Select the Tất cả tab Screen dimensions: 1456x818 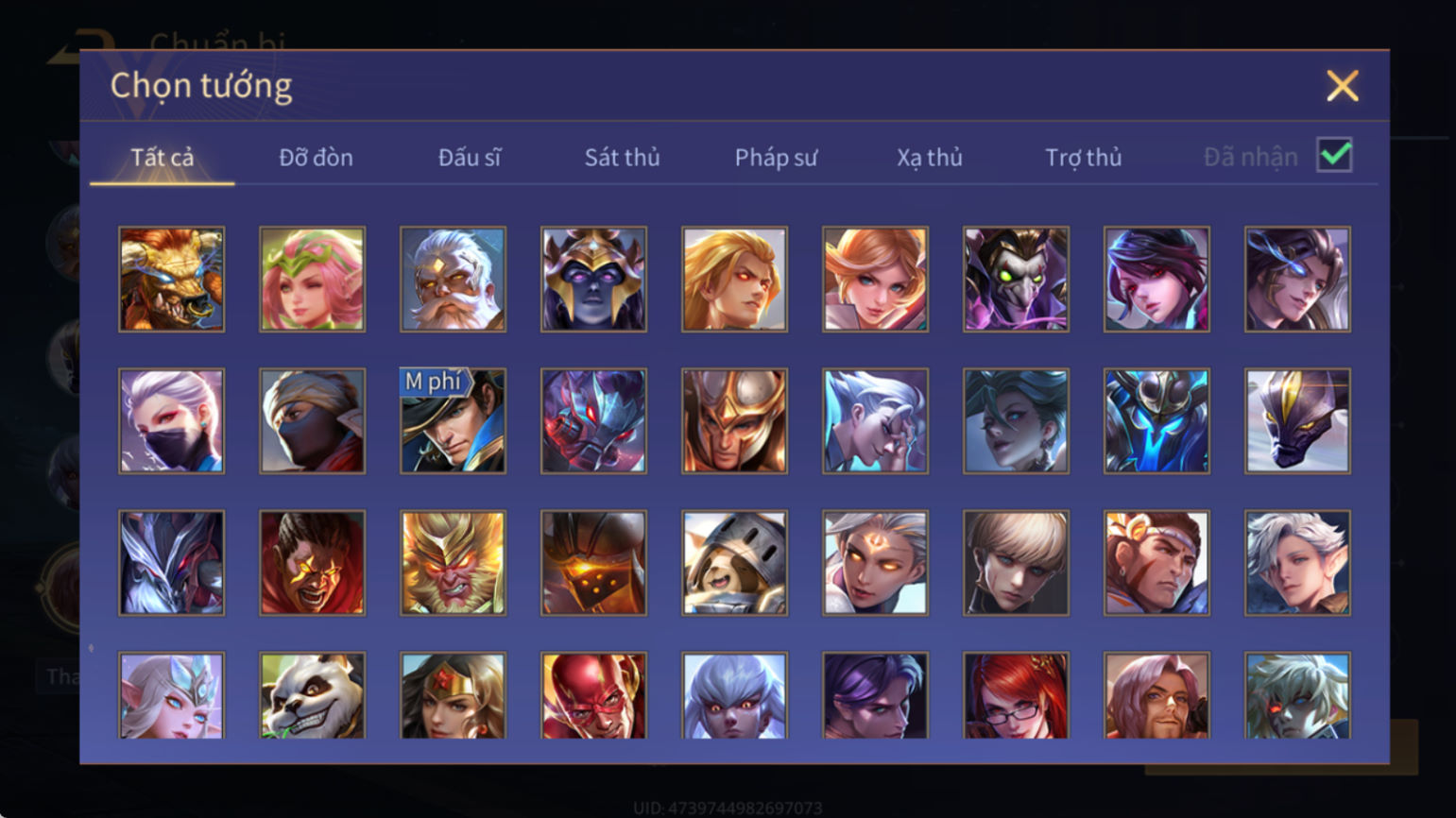click(163, 158)
